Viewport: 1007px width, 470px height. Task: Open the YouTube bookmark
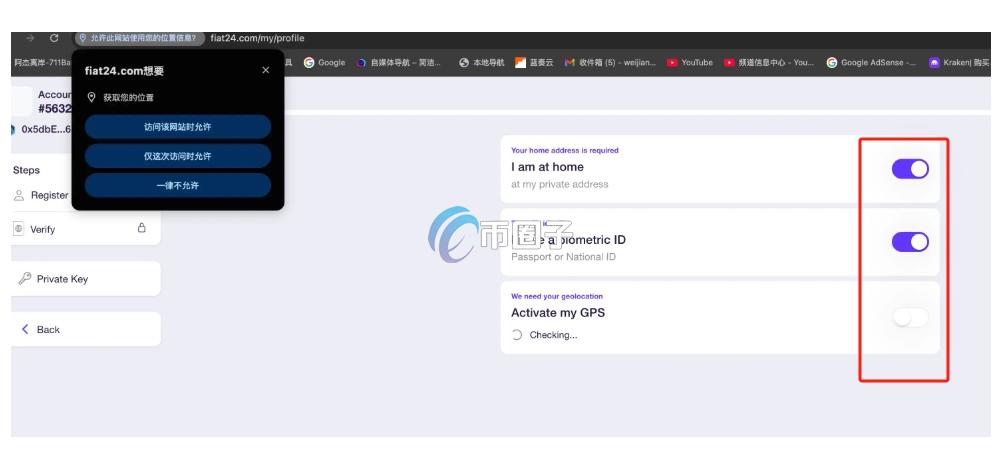point(690,62)
